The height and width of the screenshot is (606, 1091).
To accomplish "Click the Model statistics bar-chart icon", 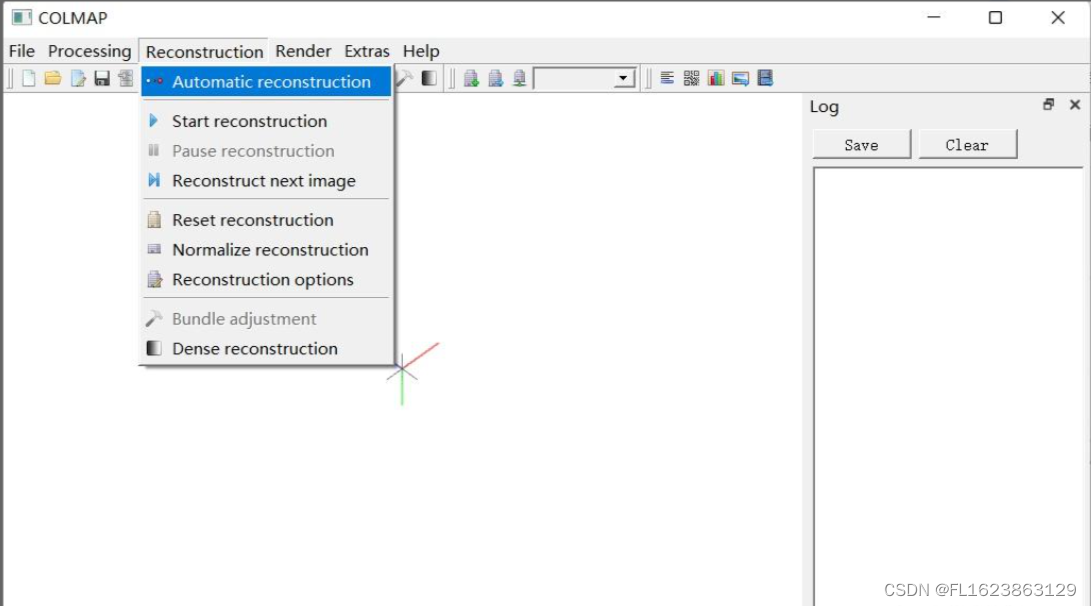I will click(x=716, y=78).
